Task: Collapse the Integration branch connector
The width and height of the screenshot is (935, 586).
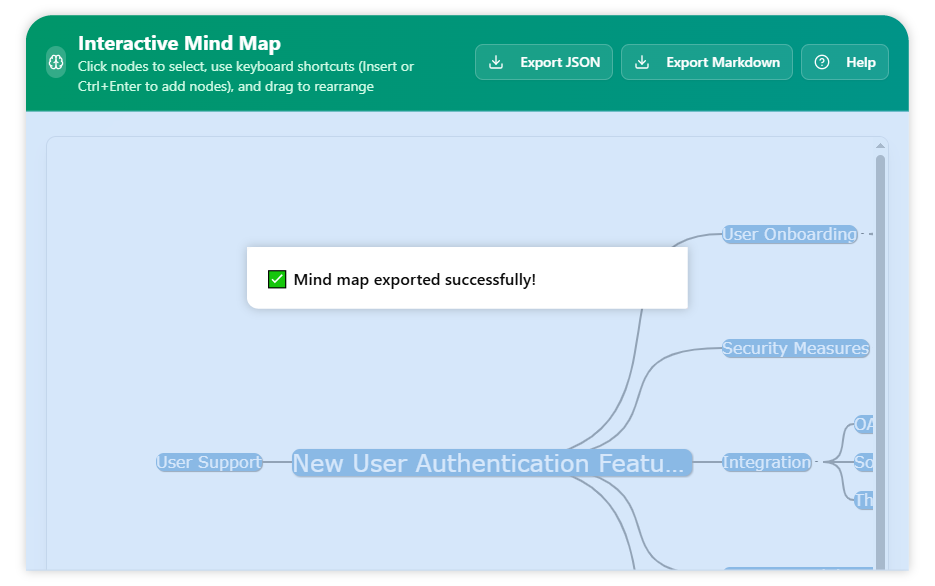Action: click(x=820, y=462)
